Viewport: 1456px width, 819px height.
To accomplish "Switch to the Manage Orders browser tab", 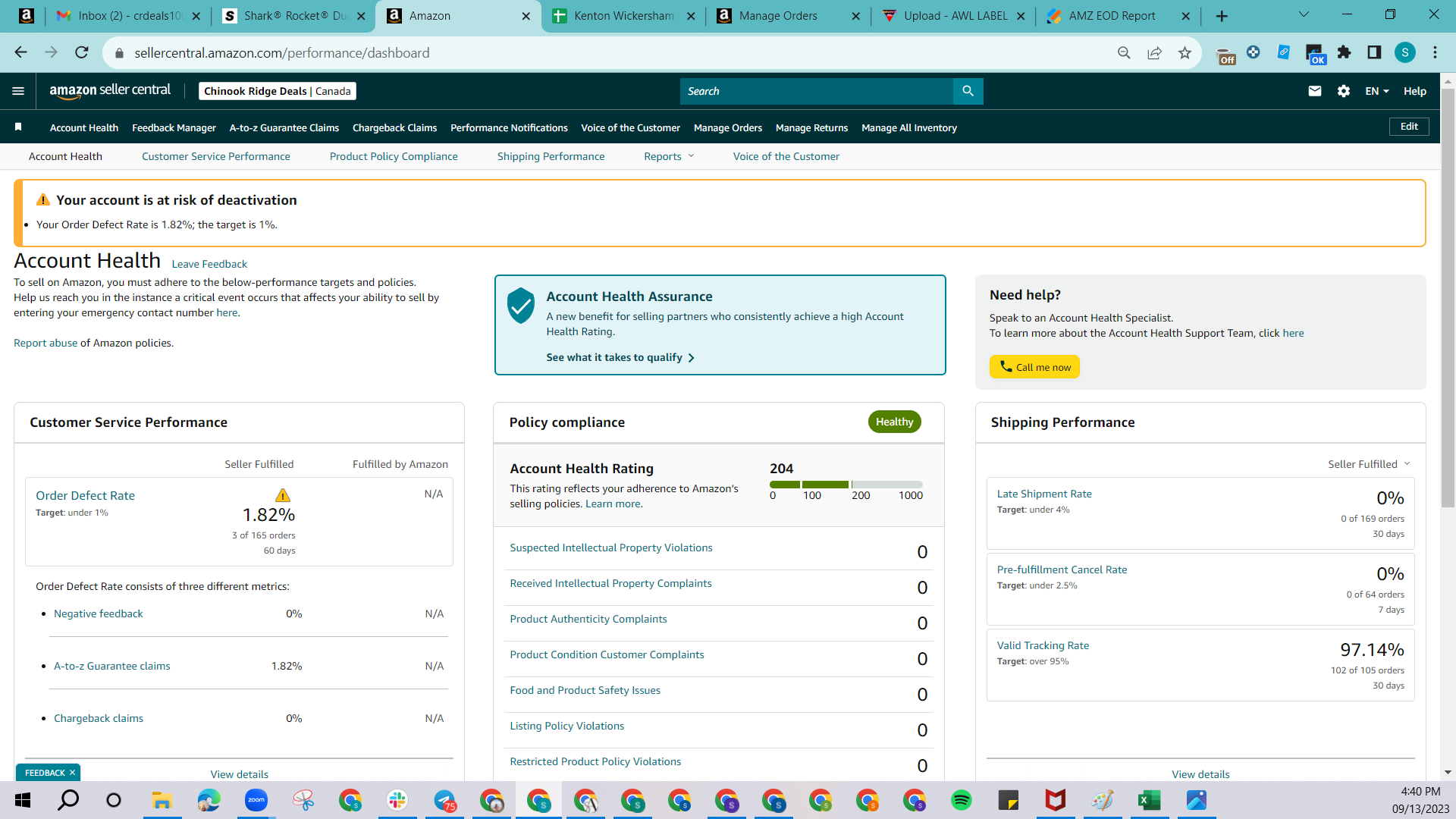I will [x=788, y=16].
